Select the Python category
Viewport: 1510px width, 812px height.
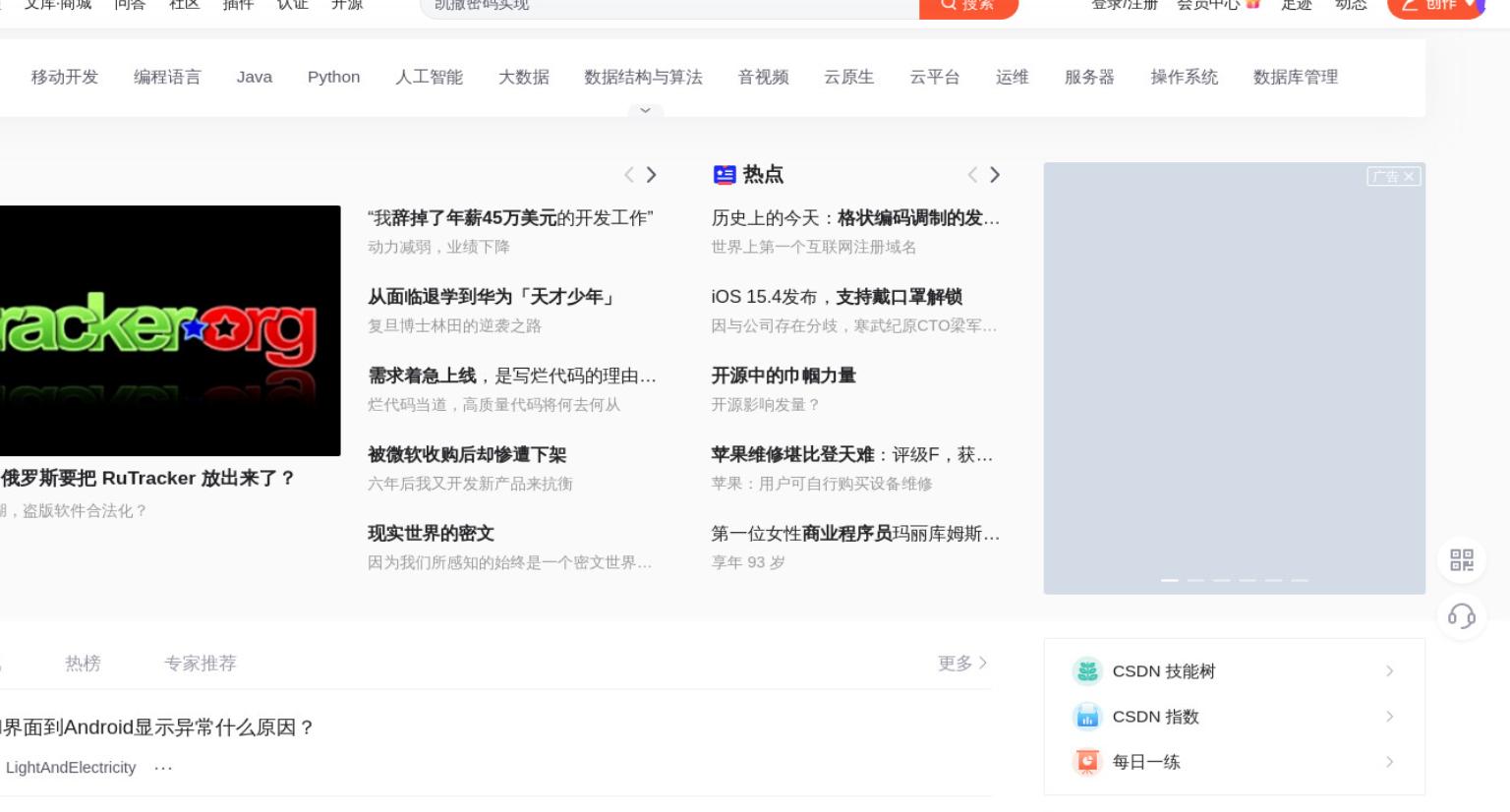click(333, 77)
